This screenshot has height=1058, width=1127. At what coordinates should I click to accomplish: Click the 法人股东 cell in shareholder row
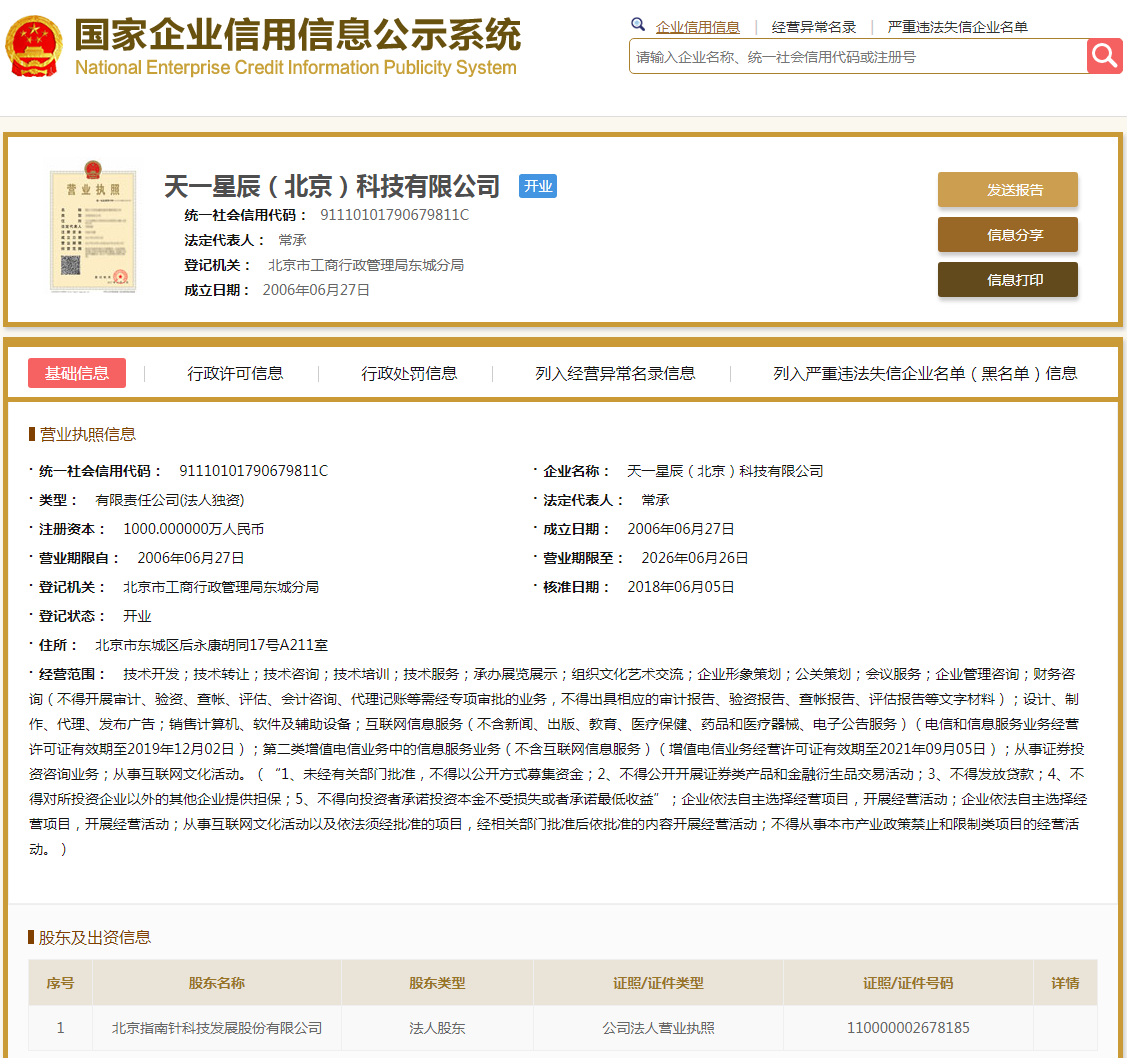click(x=437, y=1028)
